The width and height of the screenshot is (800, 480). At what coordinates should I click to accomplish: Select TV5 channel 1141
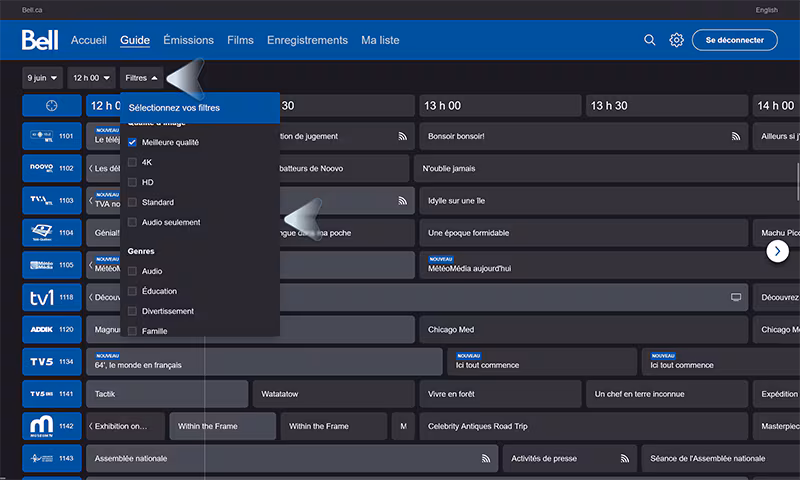coord(52,394)
